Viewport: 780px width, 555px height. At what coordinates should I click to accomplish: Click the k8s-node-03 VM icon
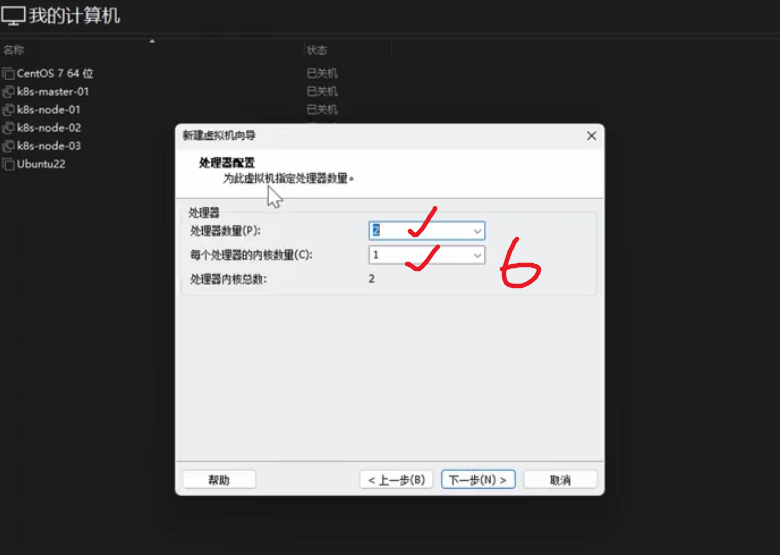coord(8,146)
